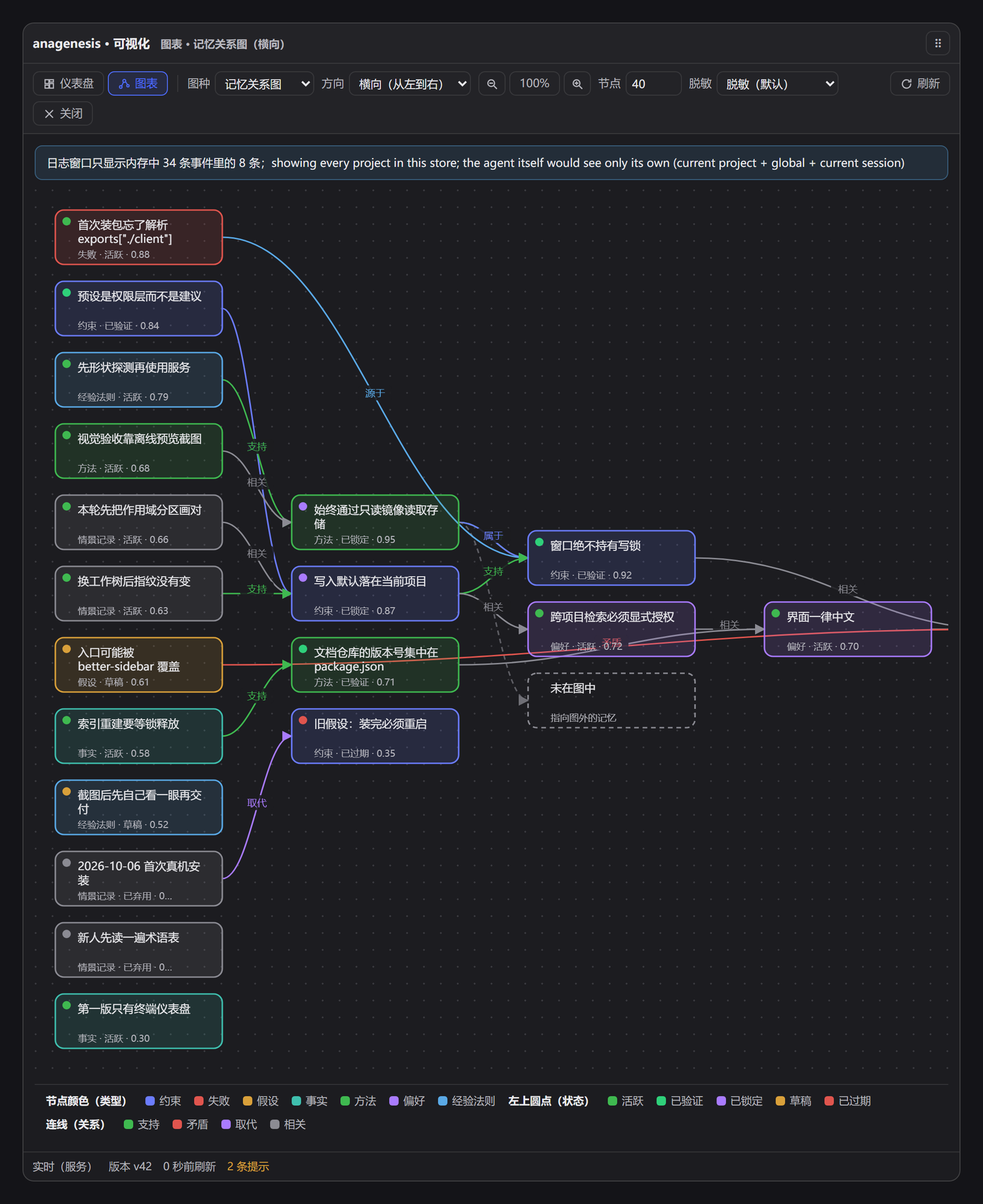Switch to the 仪表盘 dashboard tab
Image resolution: width=983 pixels, height=1204 pixels.
pyautogui.click(x=69, y=84)
